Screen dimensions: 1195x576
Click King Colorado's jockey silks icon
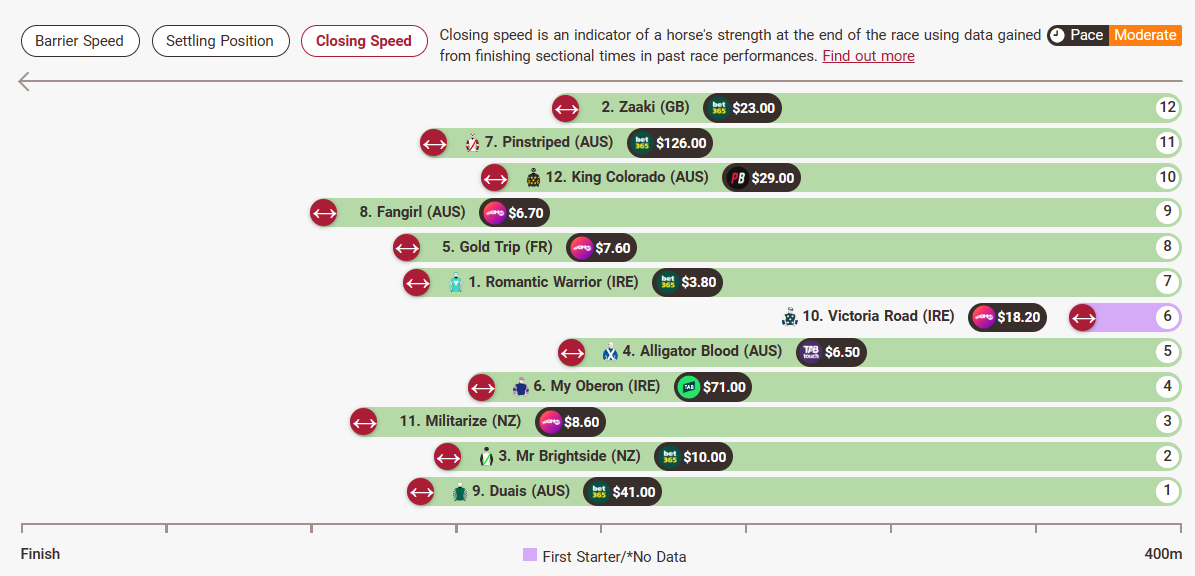pyautogui.click(x=533, y=178)
